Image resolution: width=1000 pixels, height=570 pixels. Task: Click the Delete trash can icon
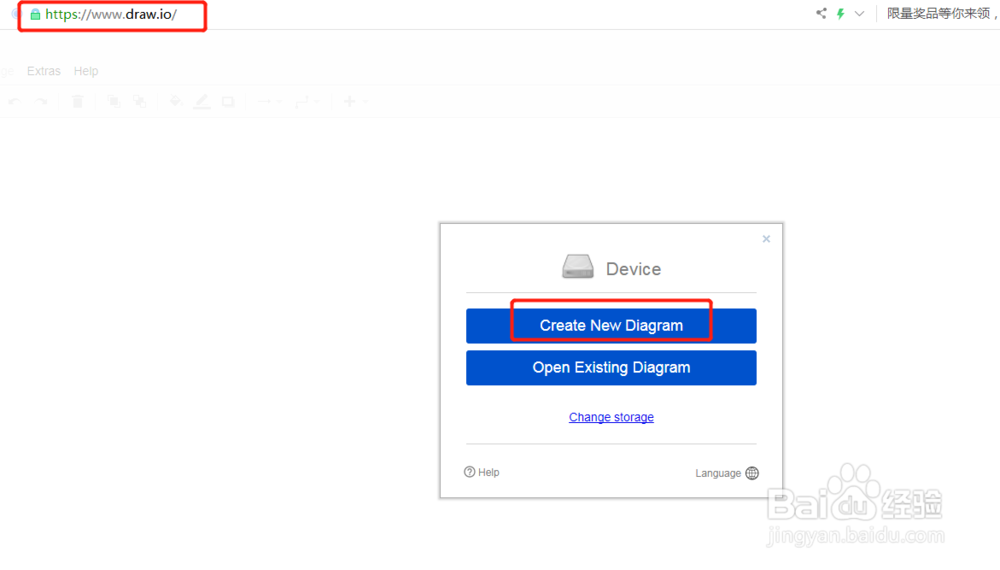tap(78, 101)
